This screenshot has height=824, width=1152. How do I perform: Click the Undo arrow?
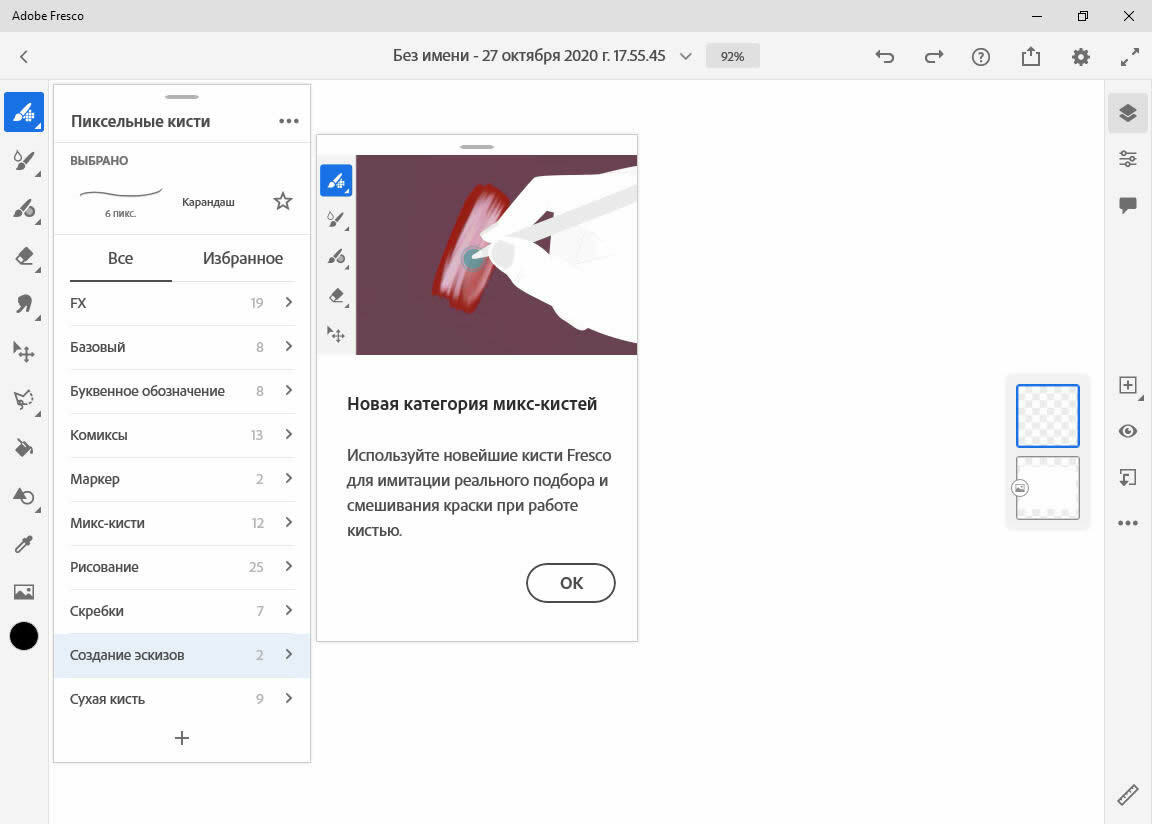(884, 57)
